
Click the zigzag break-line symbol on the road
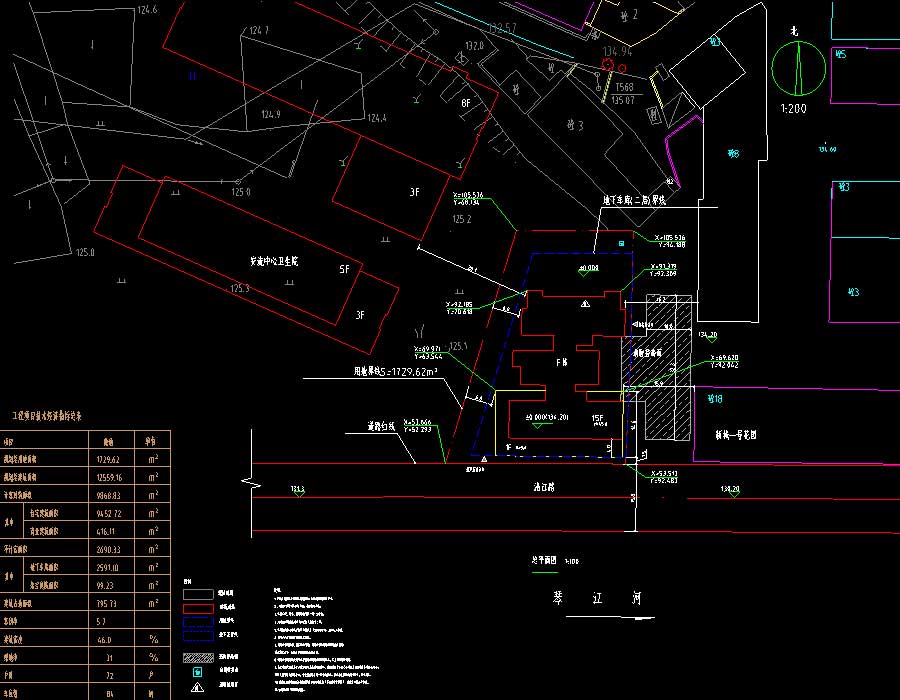point(251,483)
